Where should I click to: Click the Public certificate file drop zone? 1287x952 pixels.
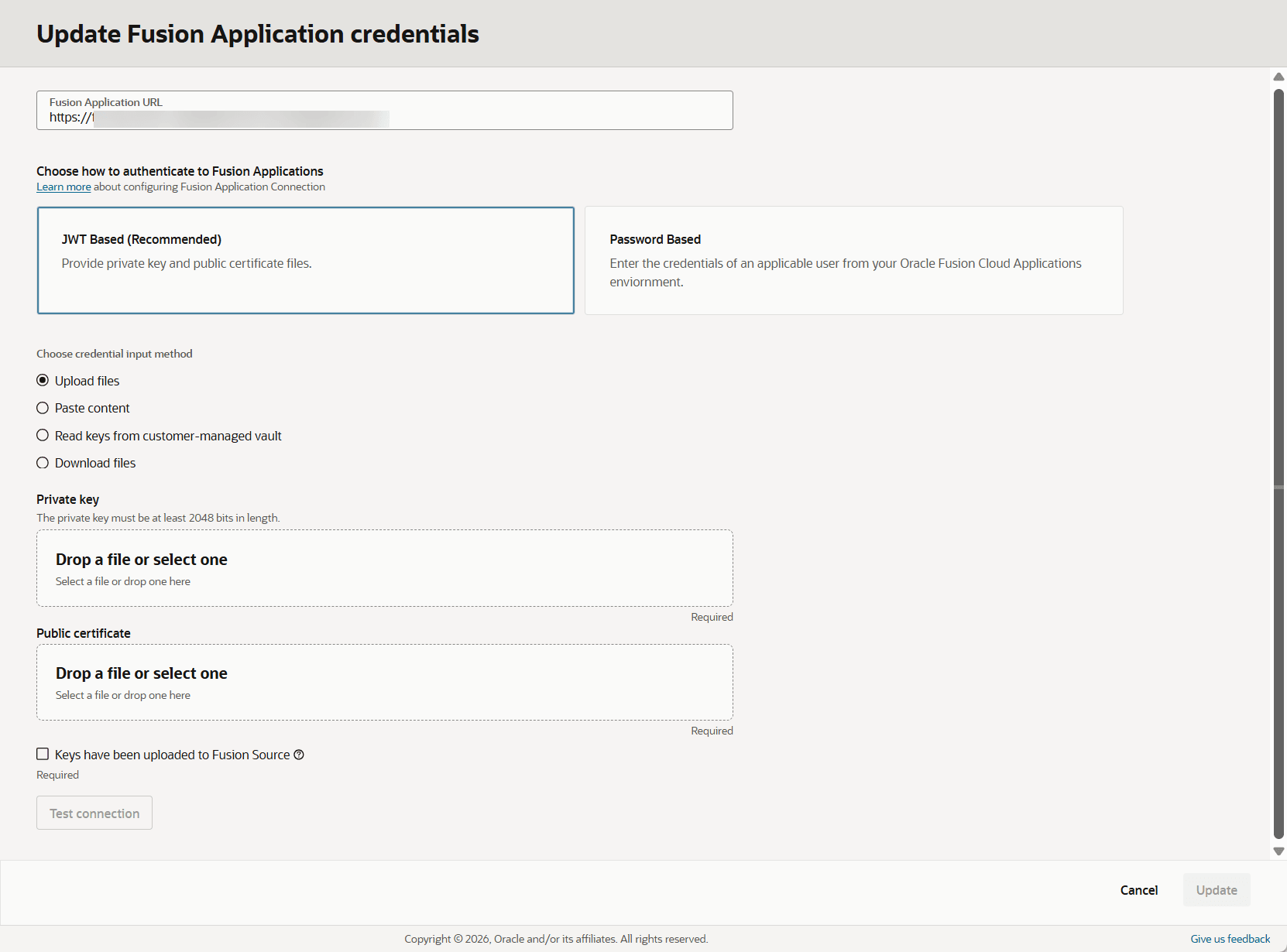[384, 683]
